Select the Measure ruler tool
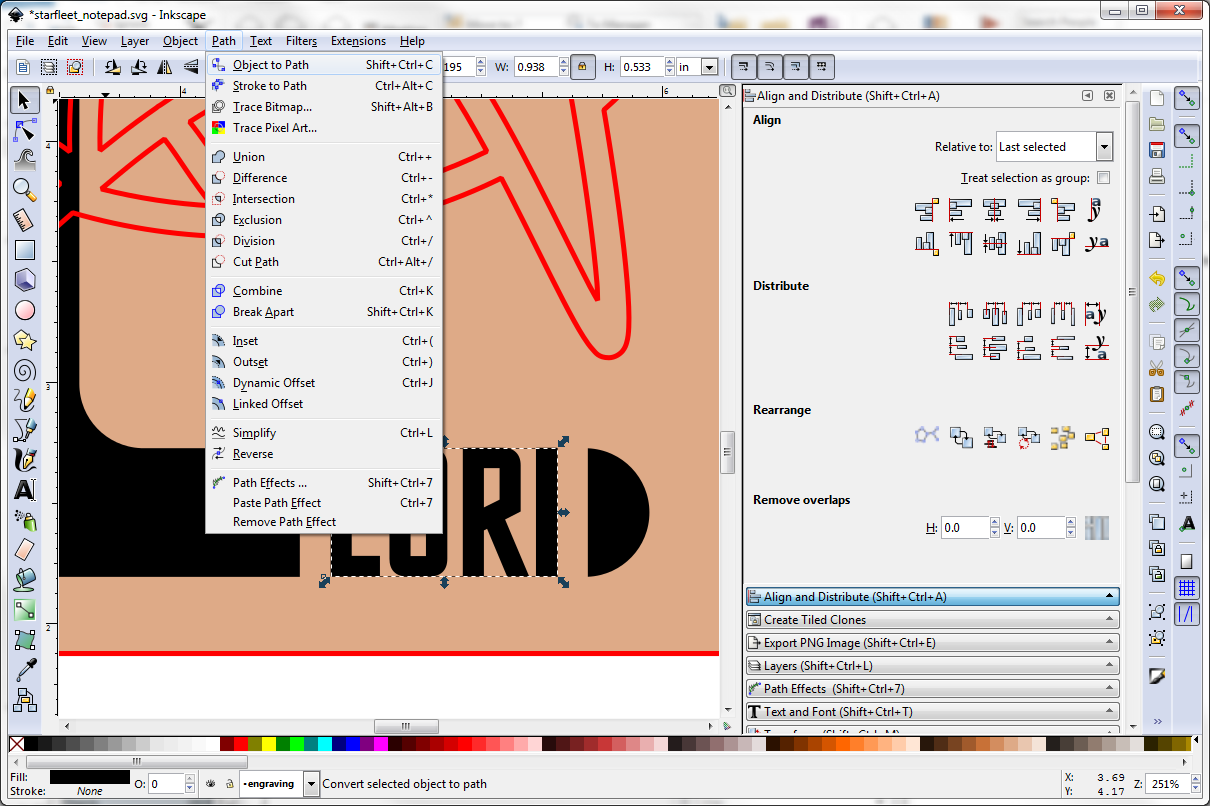The image size is (1210, 806). click(25, 219)
